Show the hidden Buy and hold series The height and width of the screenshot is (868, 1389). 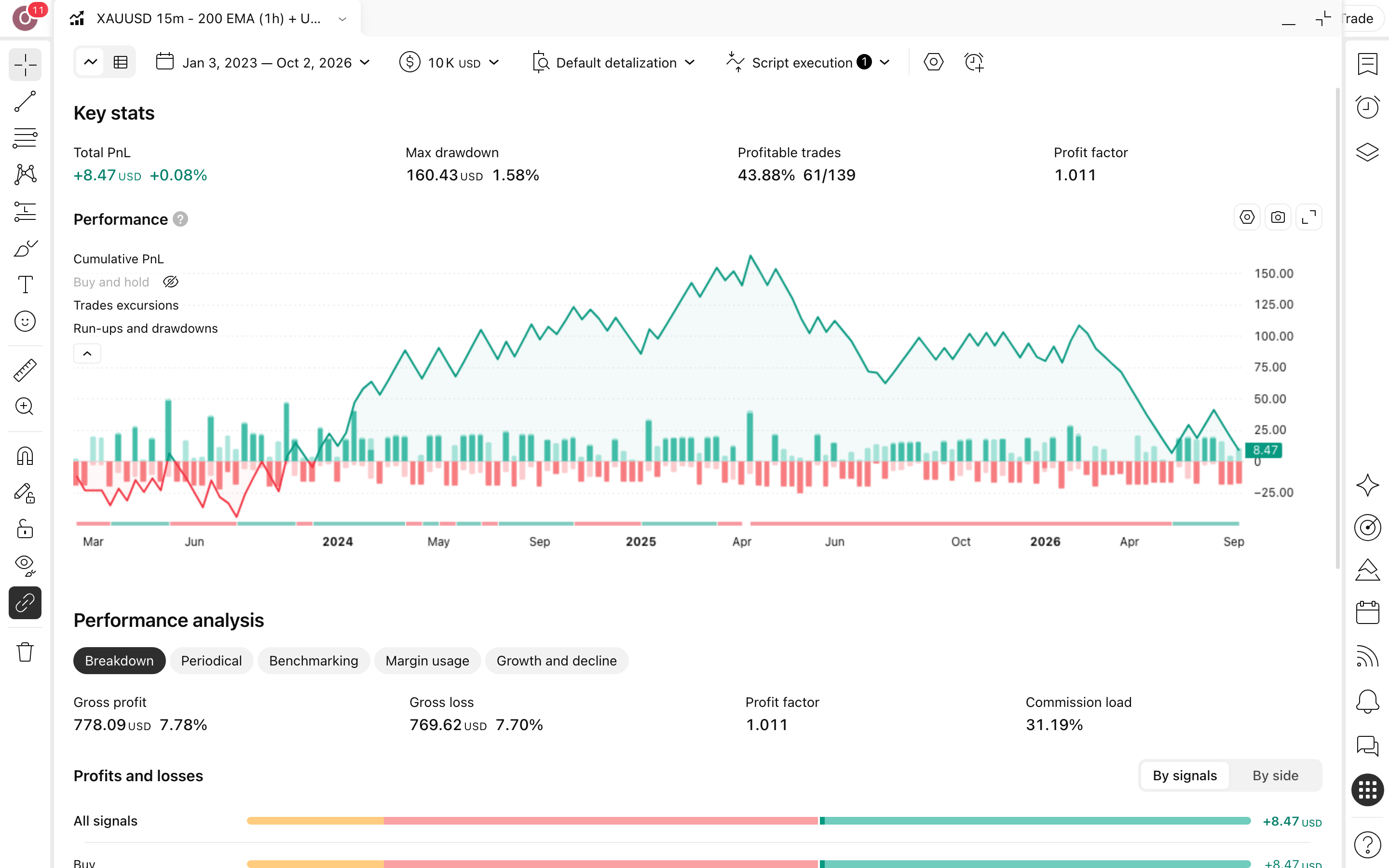(170, 282)
